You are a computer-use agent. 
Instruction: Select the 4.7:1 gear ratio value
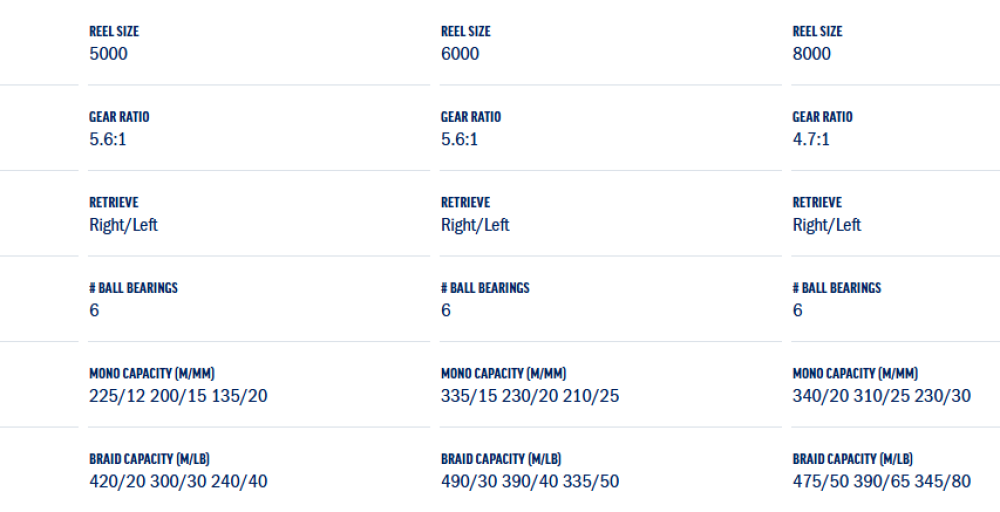pyautogui.click(x=811, y=139)
